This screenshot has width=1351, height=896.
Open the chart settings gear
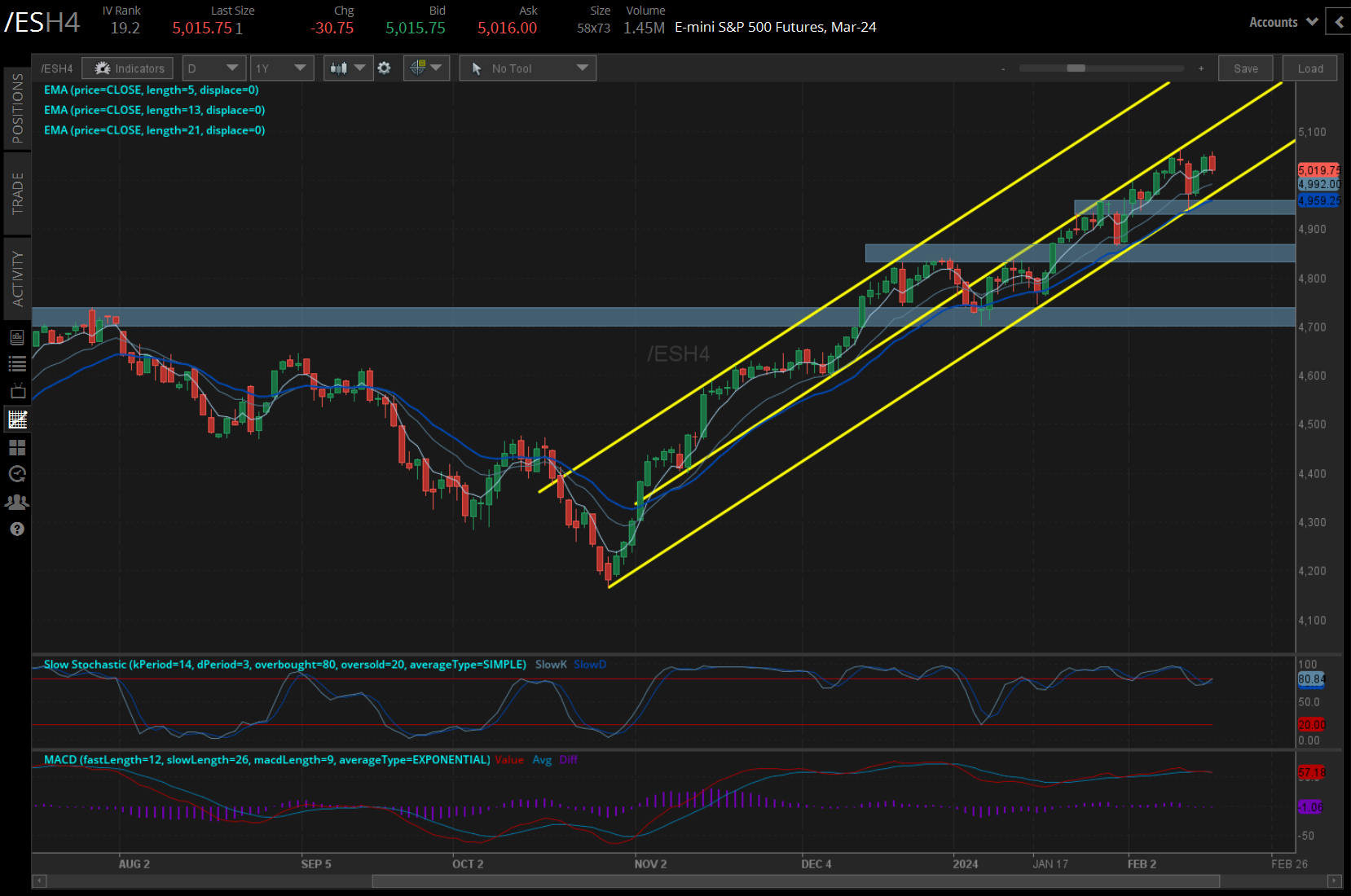pos(384,68)
